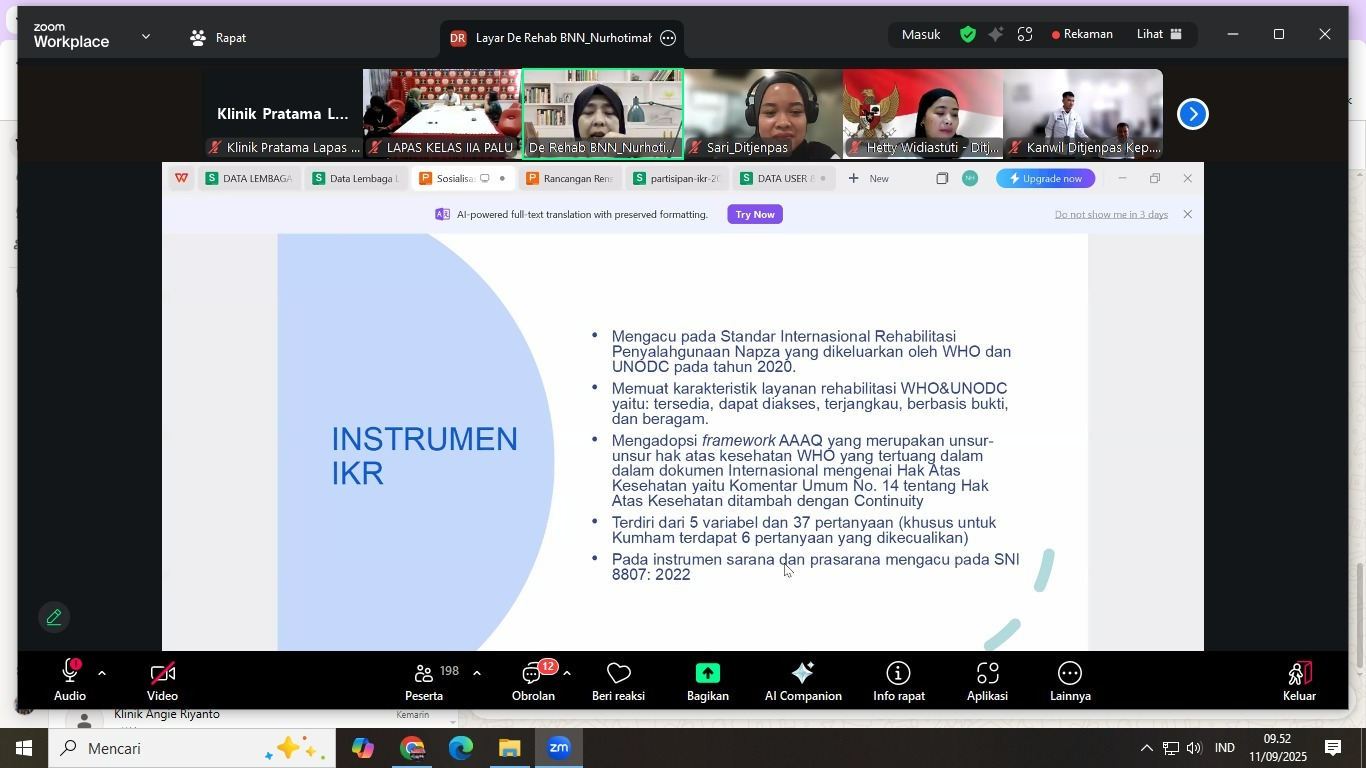The height and width of the screenshot is (768, 1366).
Task: Switch to DATA USER spreadsheet tab
Action: [x=784, y=179]
